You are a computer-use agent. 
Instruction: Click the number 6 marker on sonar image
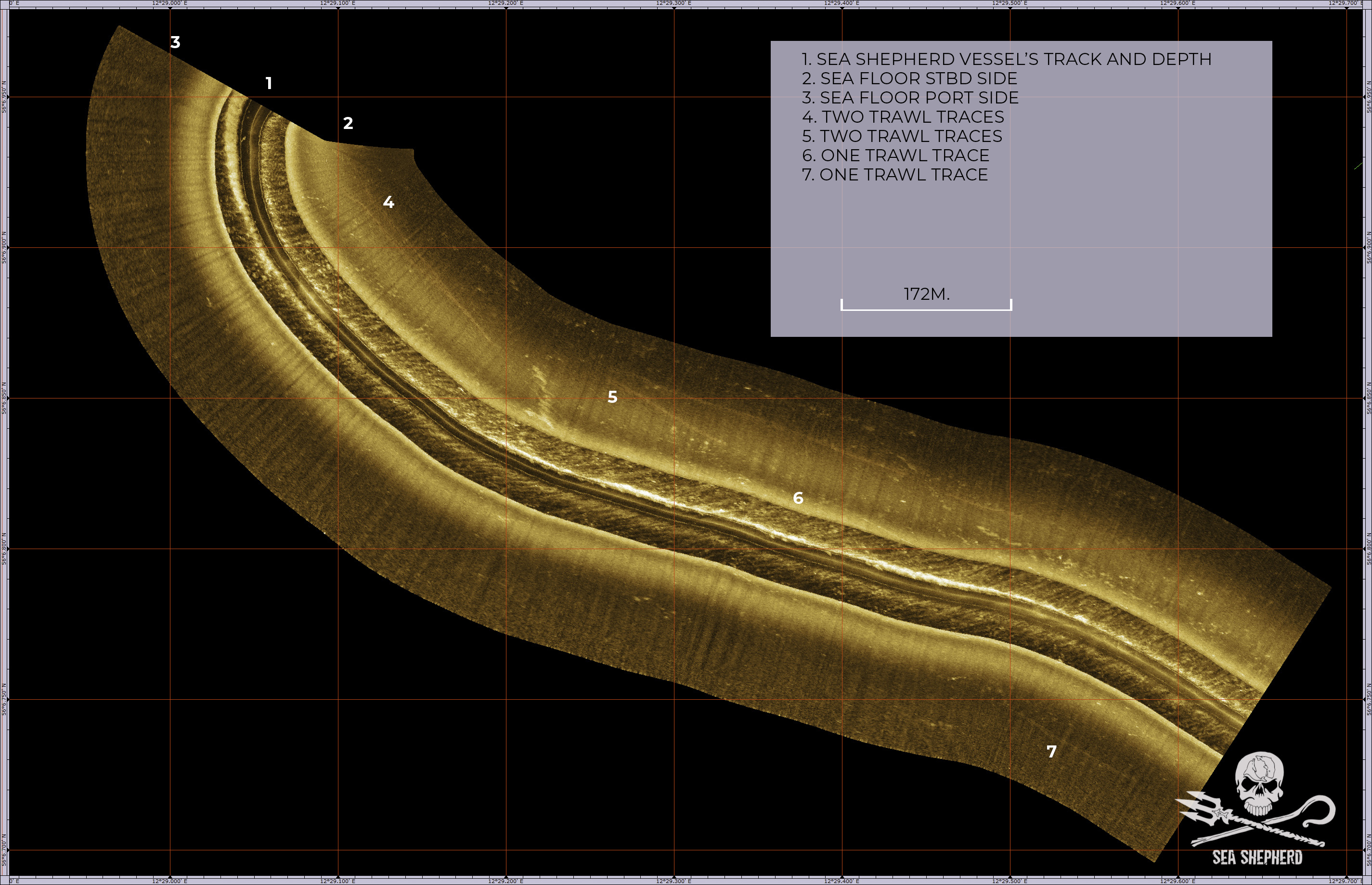click(x=798, y=498)
